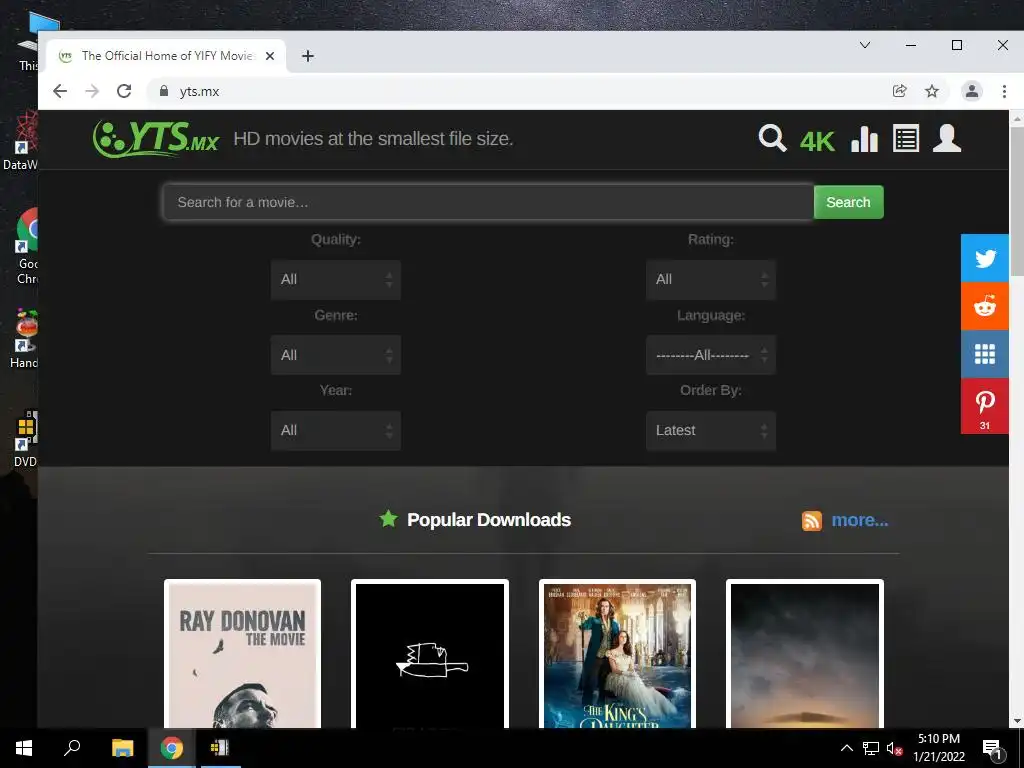Open the trending bar chart icon
This screenshot has height=768, width=1024.
click(x=864, y=138)
